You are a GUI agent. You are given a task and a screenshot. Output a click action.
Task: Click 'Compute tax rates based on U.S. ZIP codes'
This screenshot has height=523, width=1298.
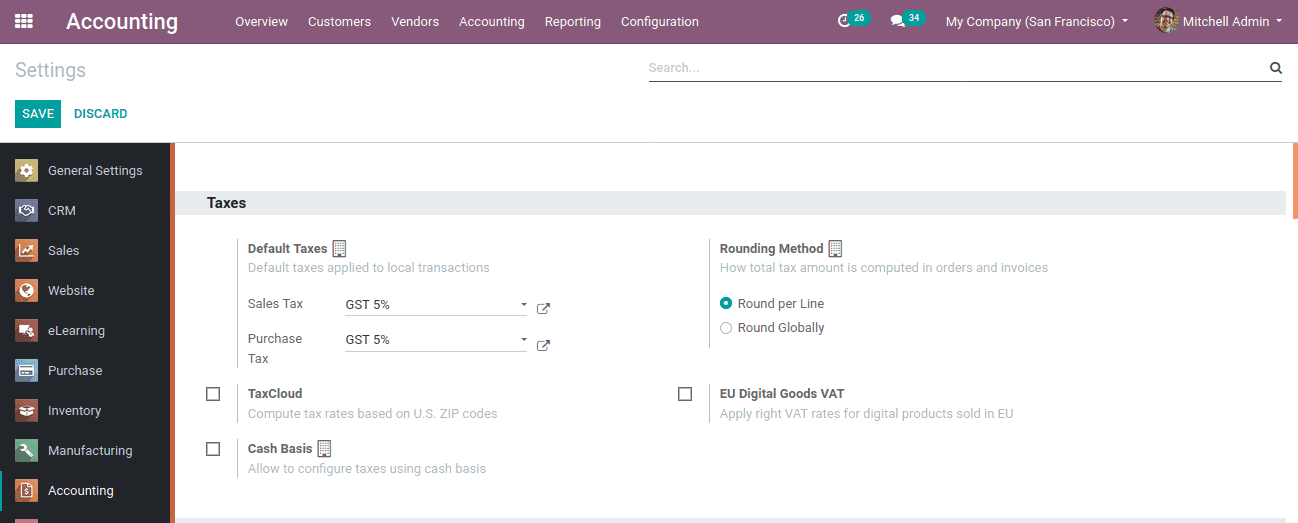coord(372,414)
